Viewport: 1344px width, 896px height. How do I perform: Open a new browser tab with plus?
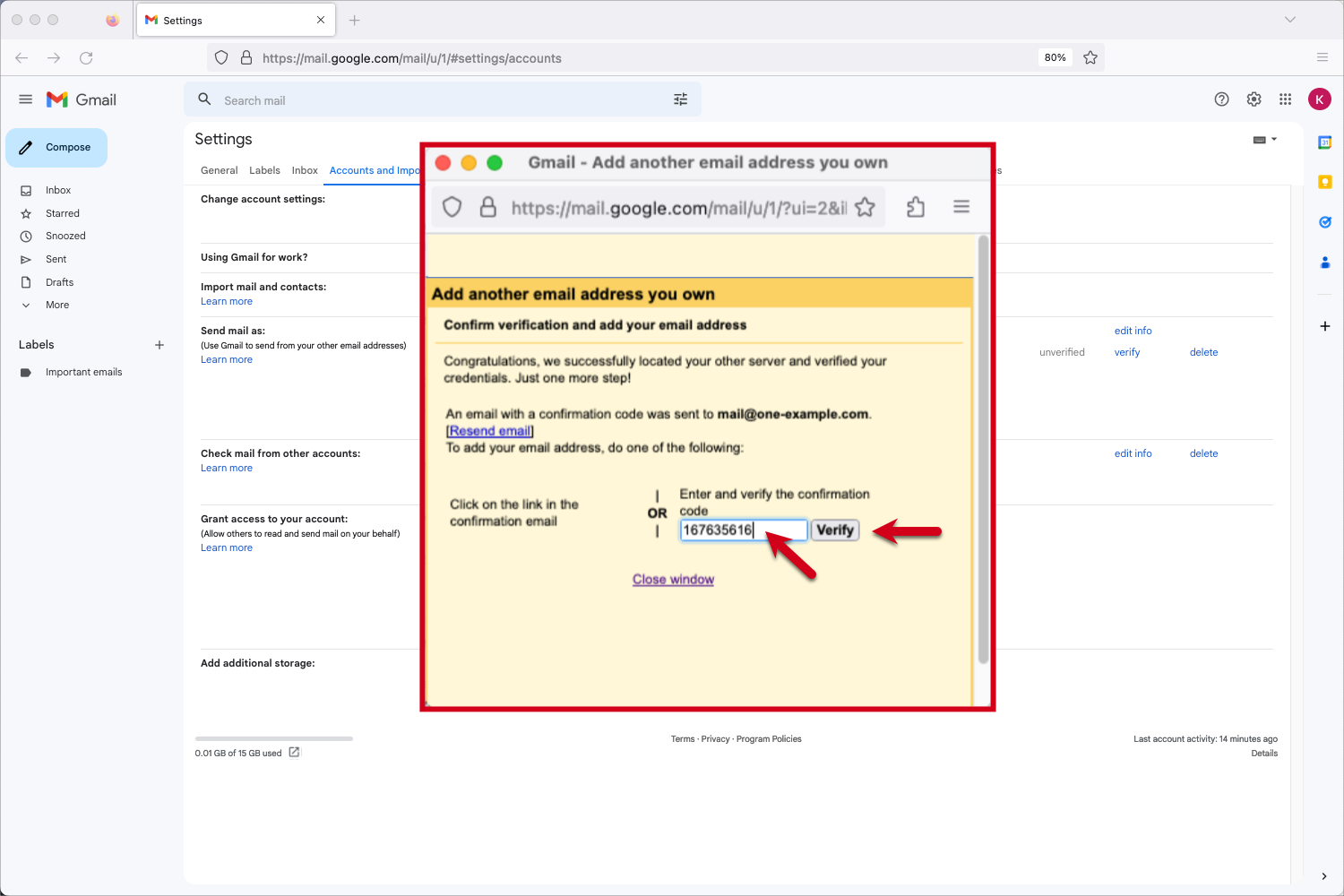pos(355,20)
